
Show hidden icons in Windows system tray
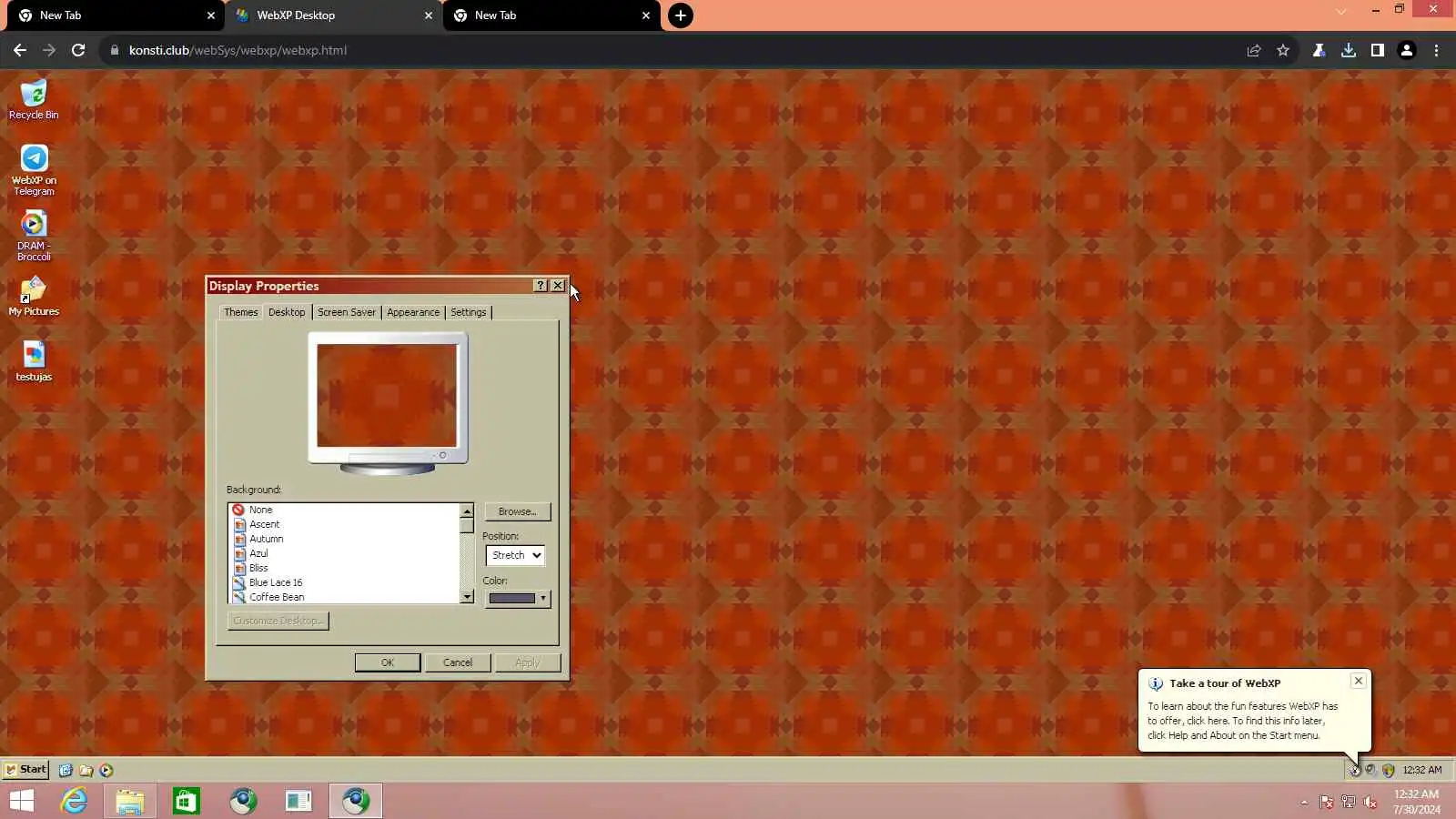pyautogui.click(x=1304, y=802)
